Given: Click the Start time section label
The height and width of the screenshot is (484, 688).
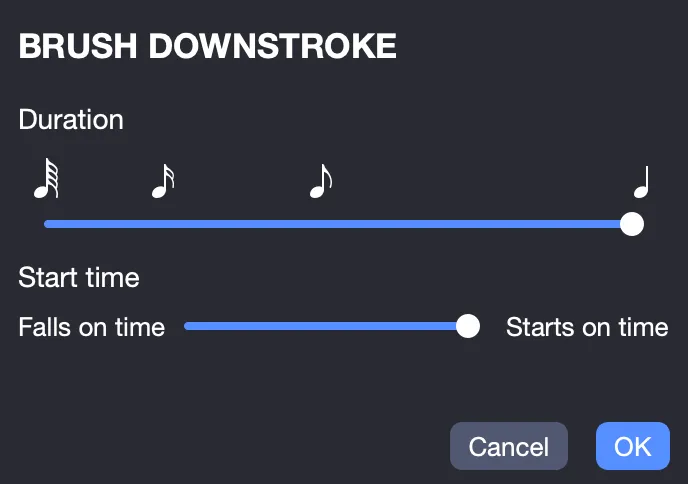Looking at the screenshot, I should point(79,278).
